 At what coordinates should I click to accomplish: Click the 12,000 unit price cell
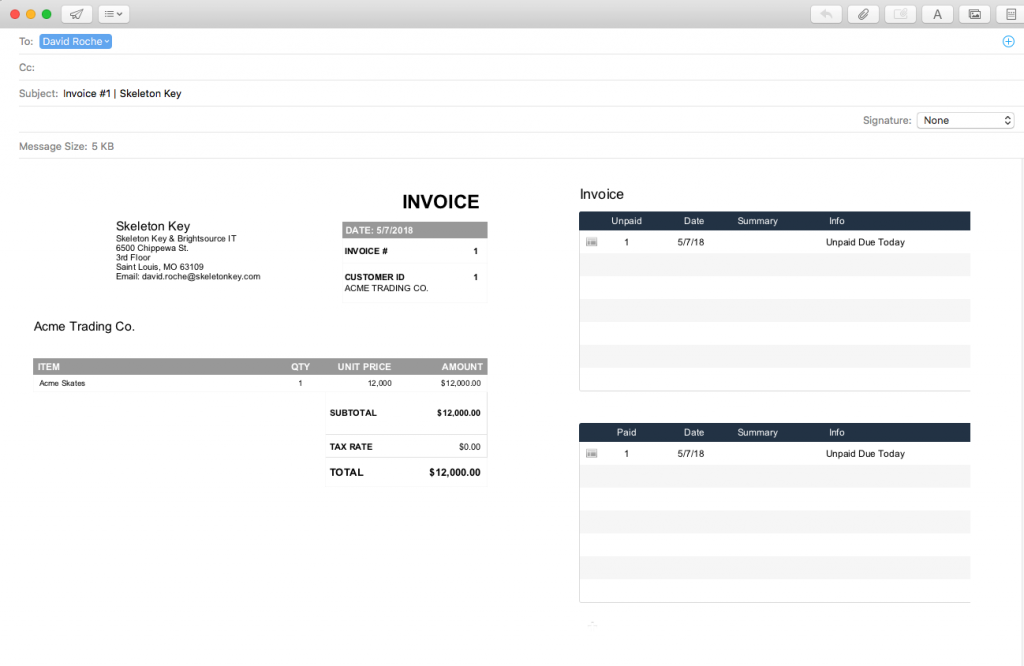379,383
